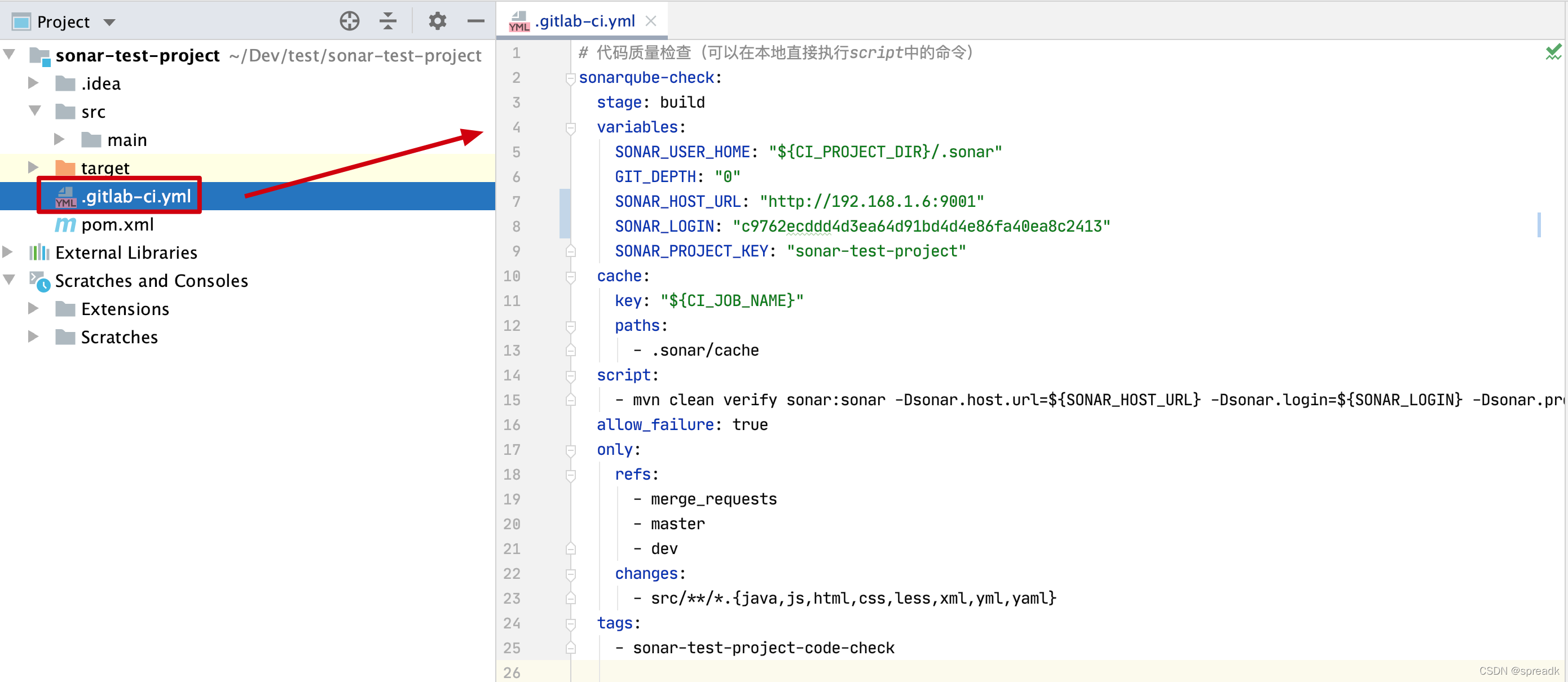
Task: Close the .gitlab-ci.yml tab
Action: pos(651,21)
